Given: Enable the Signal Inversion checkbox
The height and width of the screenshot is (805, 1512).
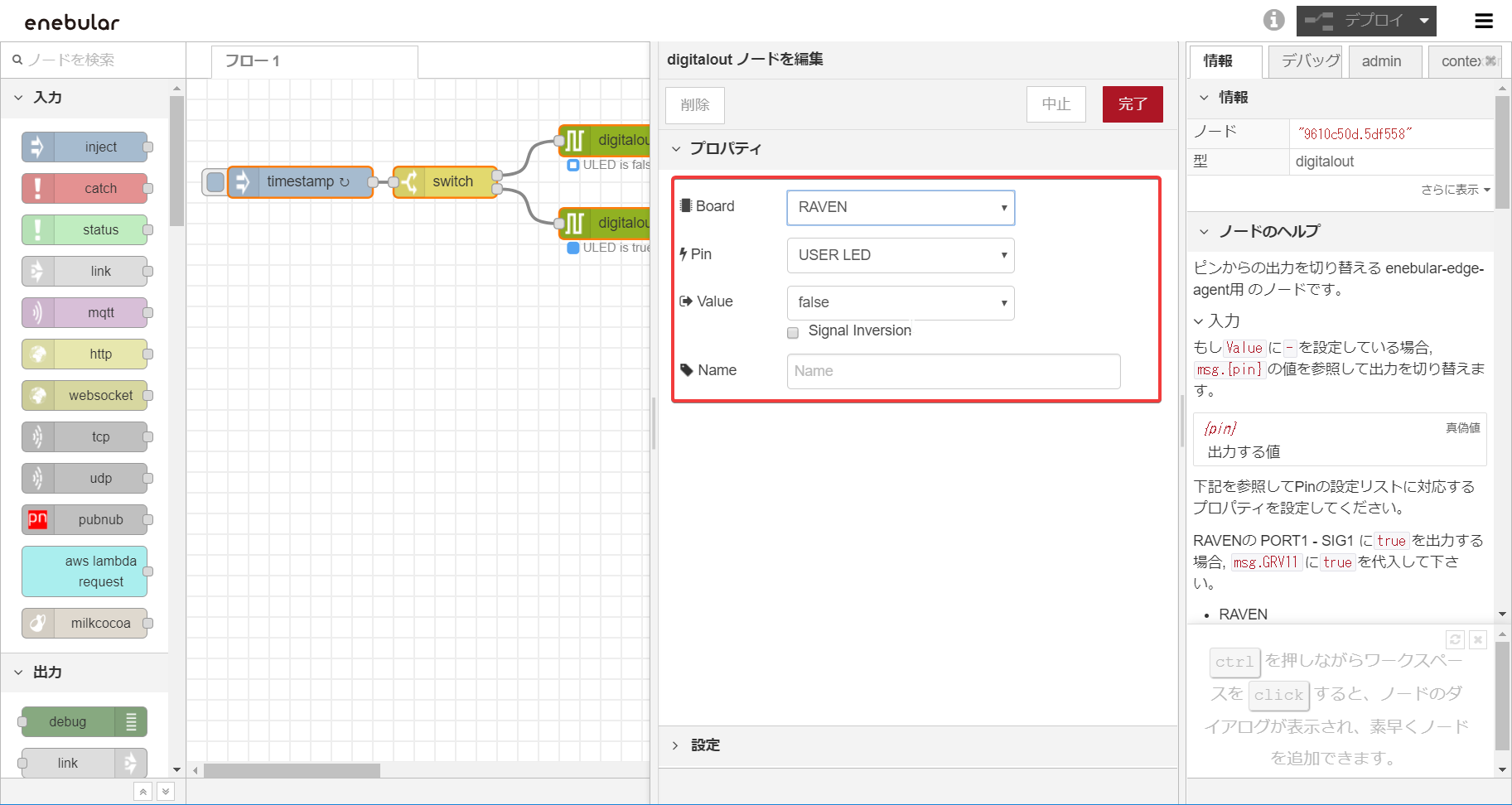Looking at the screenshot, I should (x=793, y=332).
